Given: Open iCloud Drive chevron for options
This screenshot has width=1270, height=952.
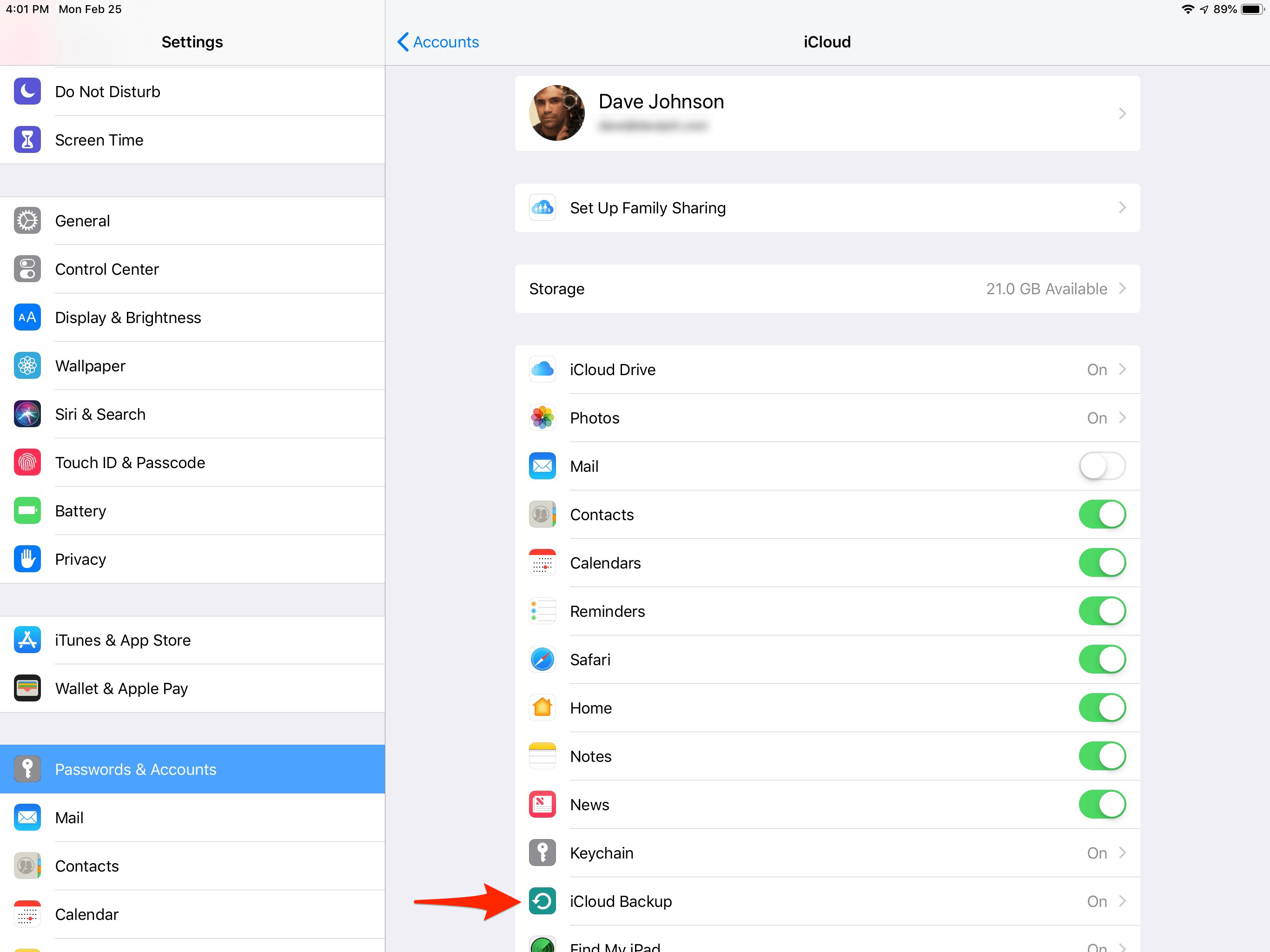Looking at the screenshot, I should (1123, 369).
